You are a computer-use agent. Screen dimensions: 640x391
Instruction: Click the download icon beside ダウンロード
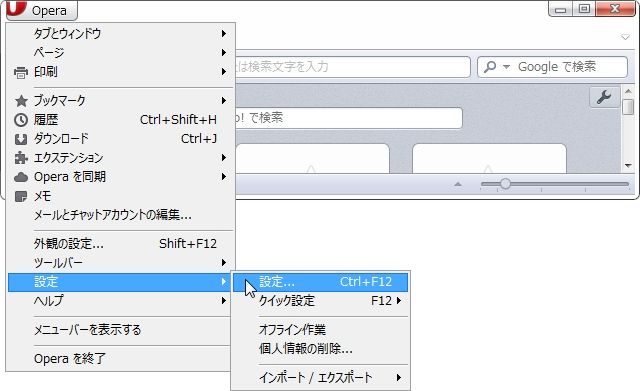point(21,139)
